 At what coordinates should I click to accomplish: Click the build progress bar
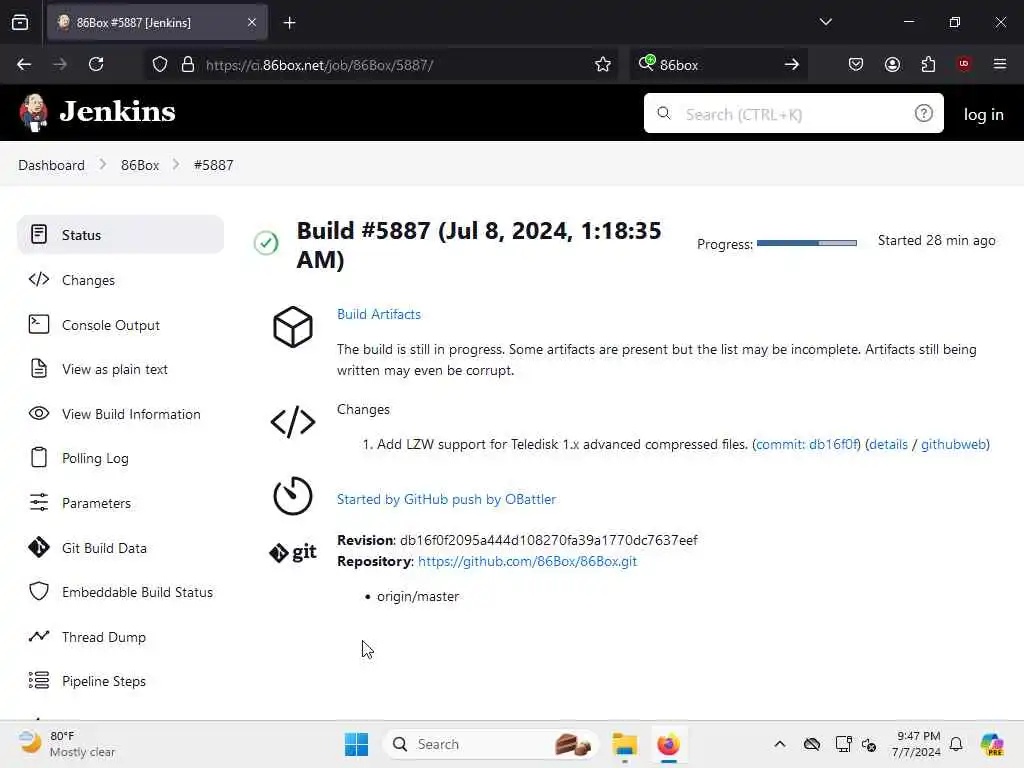click(x=807, y=243)
